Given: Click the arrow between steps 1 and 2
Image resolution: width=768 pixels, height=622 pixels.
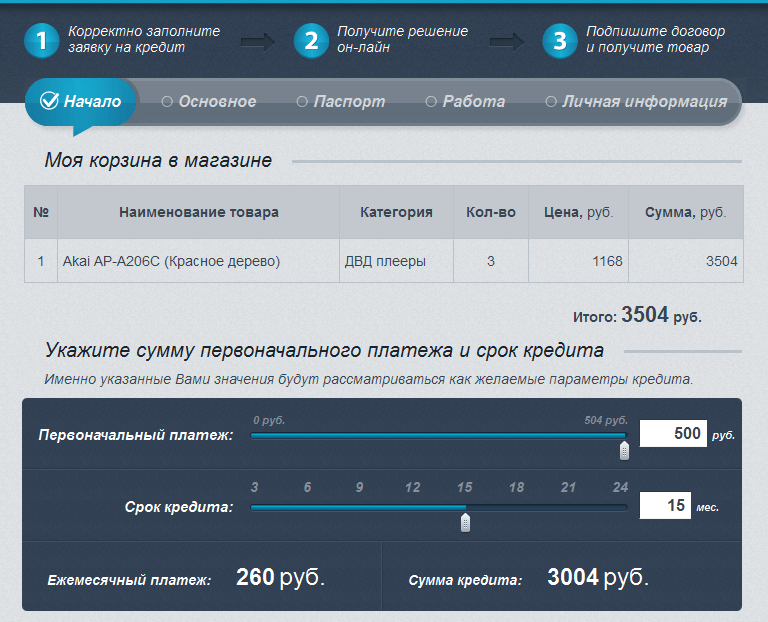Looking at the screenshot, I should (x=257, y=41).
